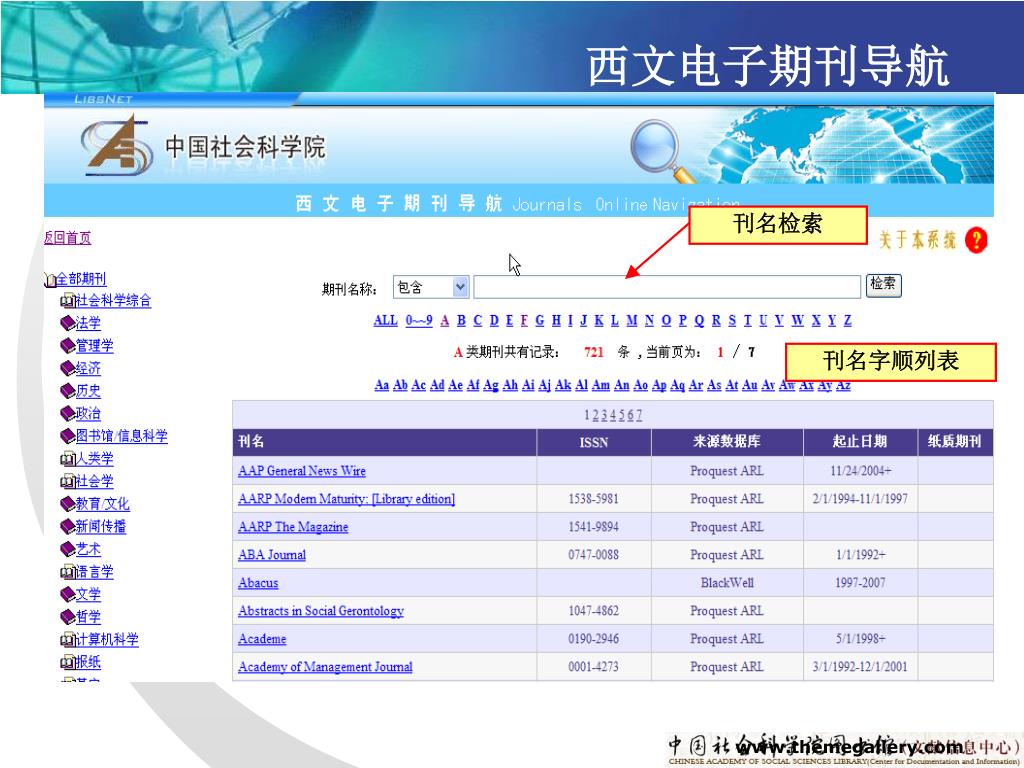1024x768 pixels.
Task: Filter journals by letter S
Action: pos(732,321)
